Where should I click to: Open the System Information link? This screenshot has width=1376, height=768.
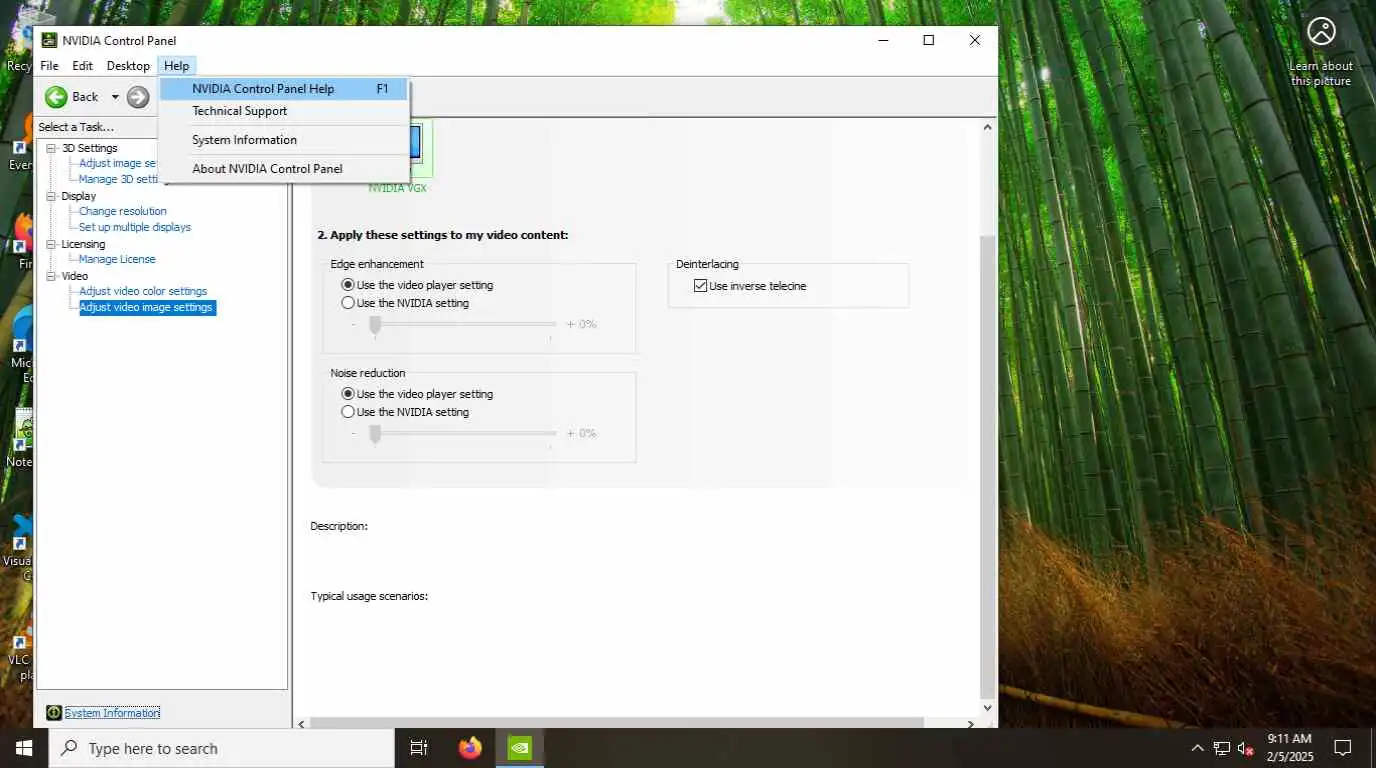[x=112, y=713]
